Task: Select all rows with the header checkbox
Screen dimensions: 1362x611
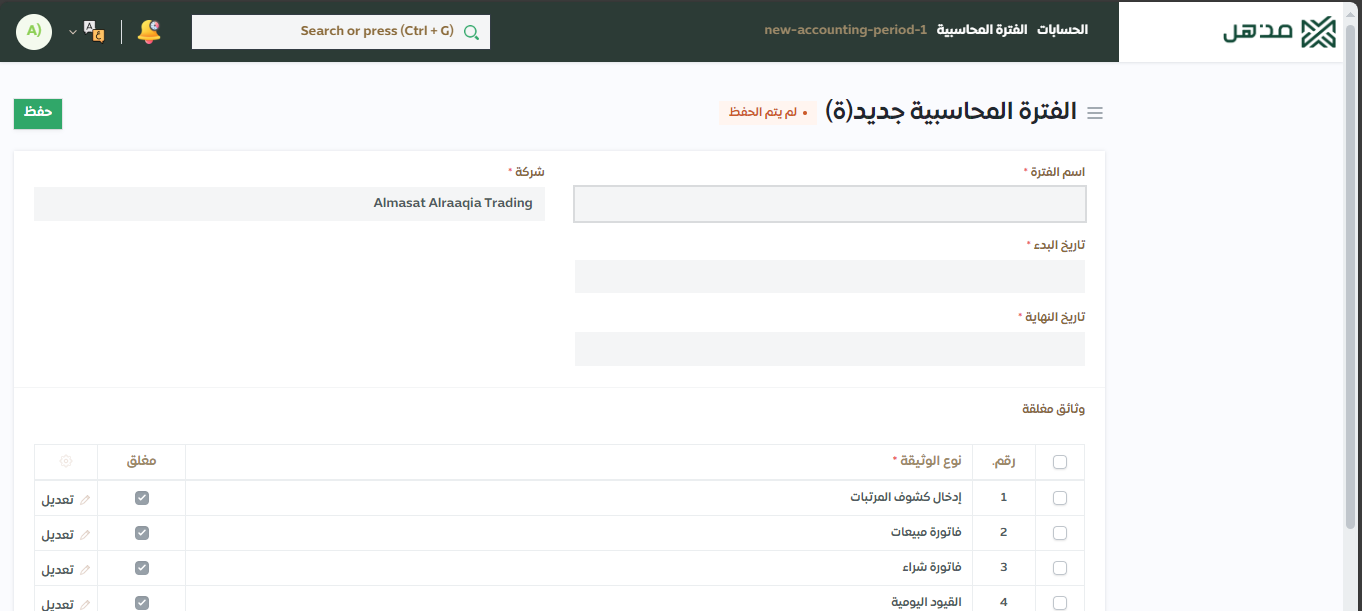Action: (1060, 462)
